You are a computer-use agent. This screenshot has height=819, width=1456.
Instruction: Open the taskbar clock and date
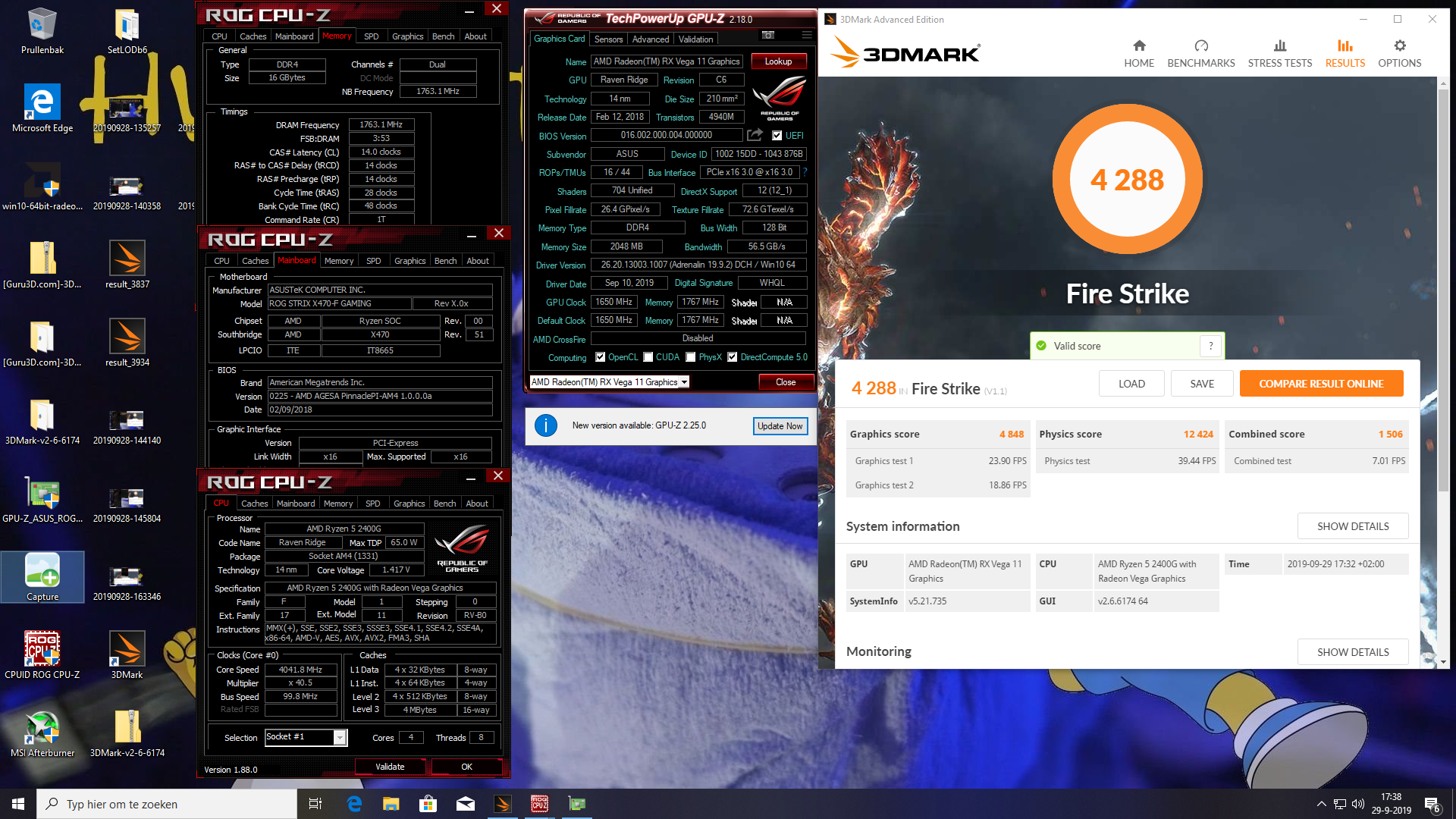[1391, 804]
